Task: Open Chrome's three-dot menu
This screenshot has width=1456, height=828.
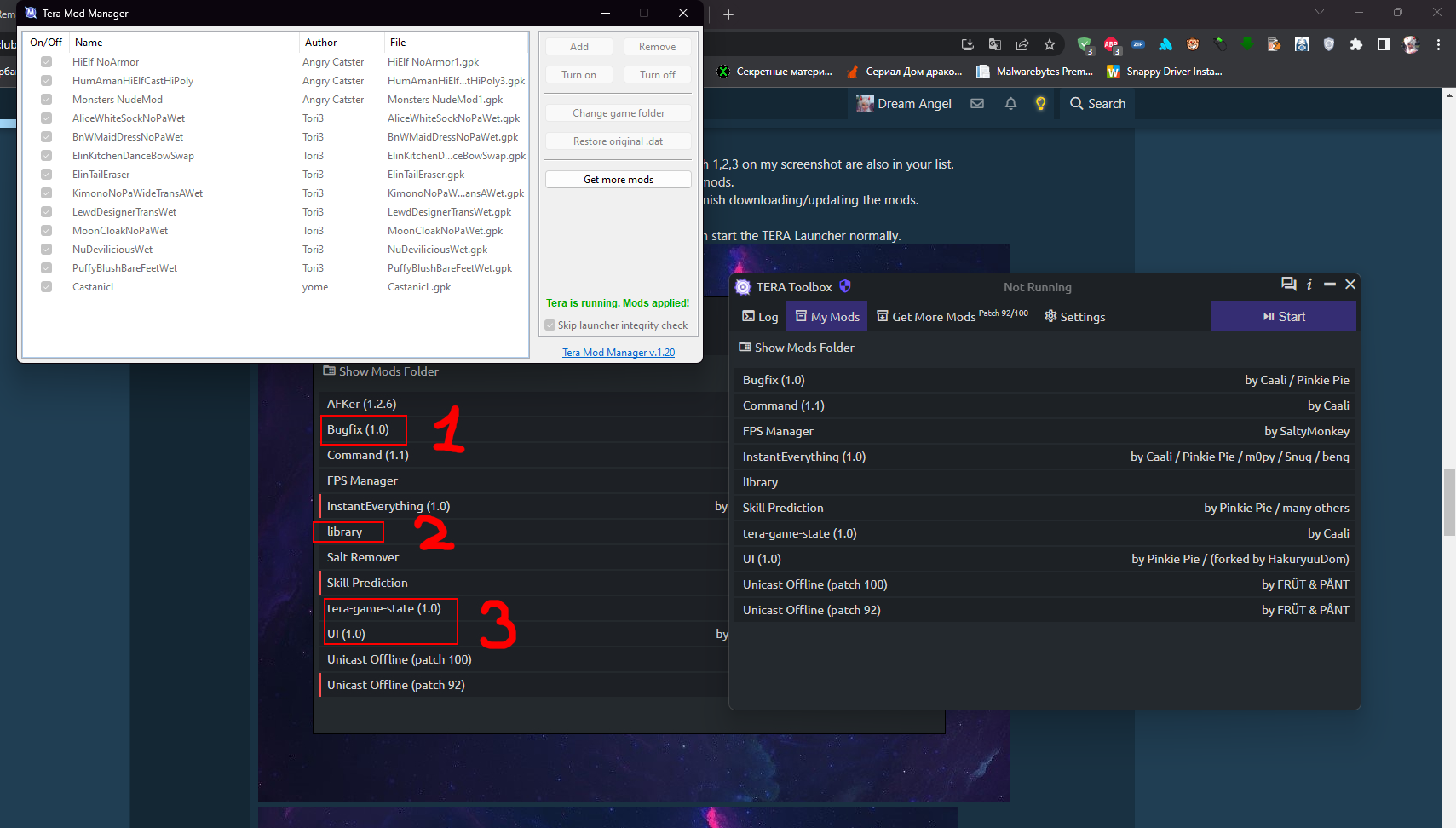Action: coord(1438,44)
